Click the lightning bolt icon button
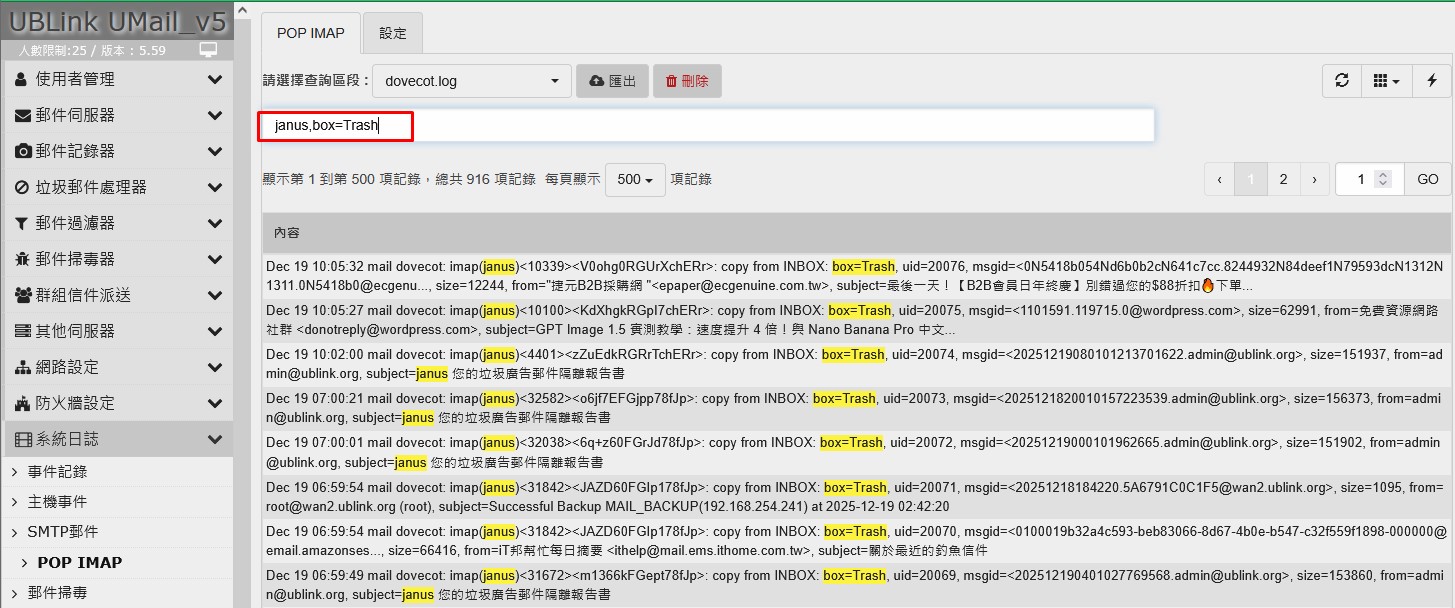The height and width of the screenshot is (608, 1455). pyautogui.click(x=1432, y=81)
